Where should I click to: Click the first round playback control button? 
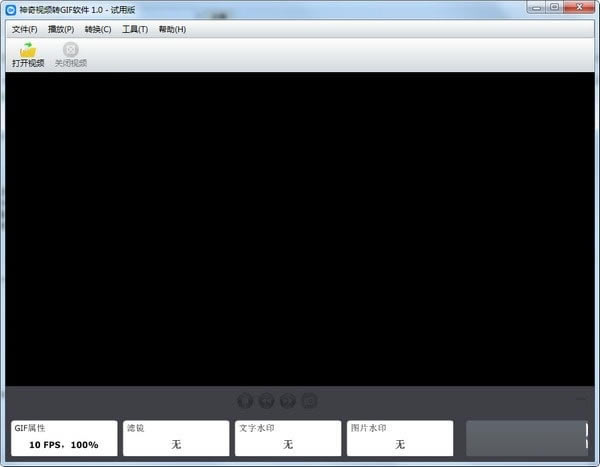click(245, 401)
